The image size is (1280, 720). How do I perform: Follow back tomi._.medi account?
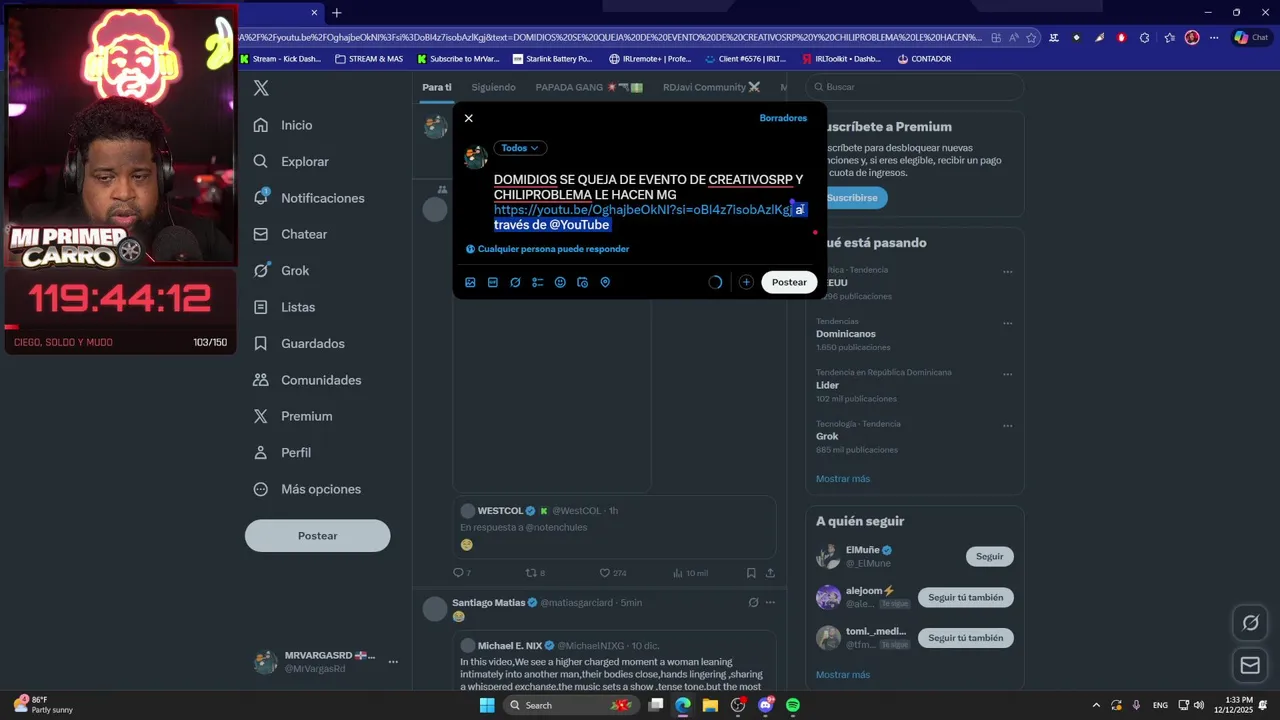(965, 638)
